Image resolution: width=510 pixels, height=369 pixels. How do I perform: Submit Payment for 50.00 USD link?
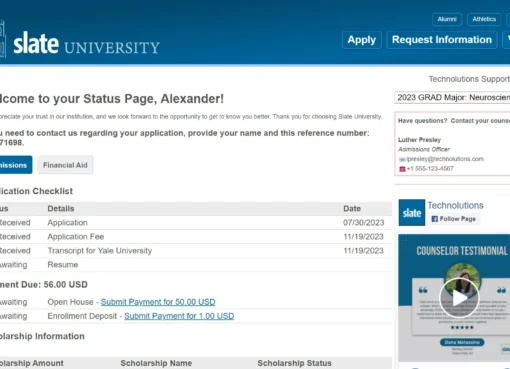coord(158,302)
